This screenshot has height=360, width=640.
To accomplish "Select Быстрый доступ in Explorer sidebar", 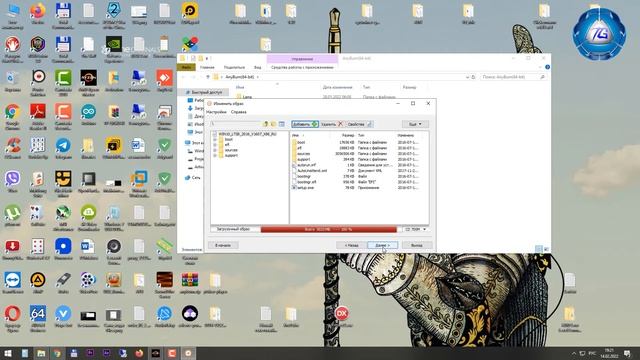I will pos(207,92).
